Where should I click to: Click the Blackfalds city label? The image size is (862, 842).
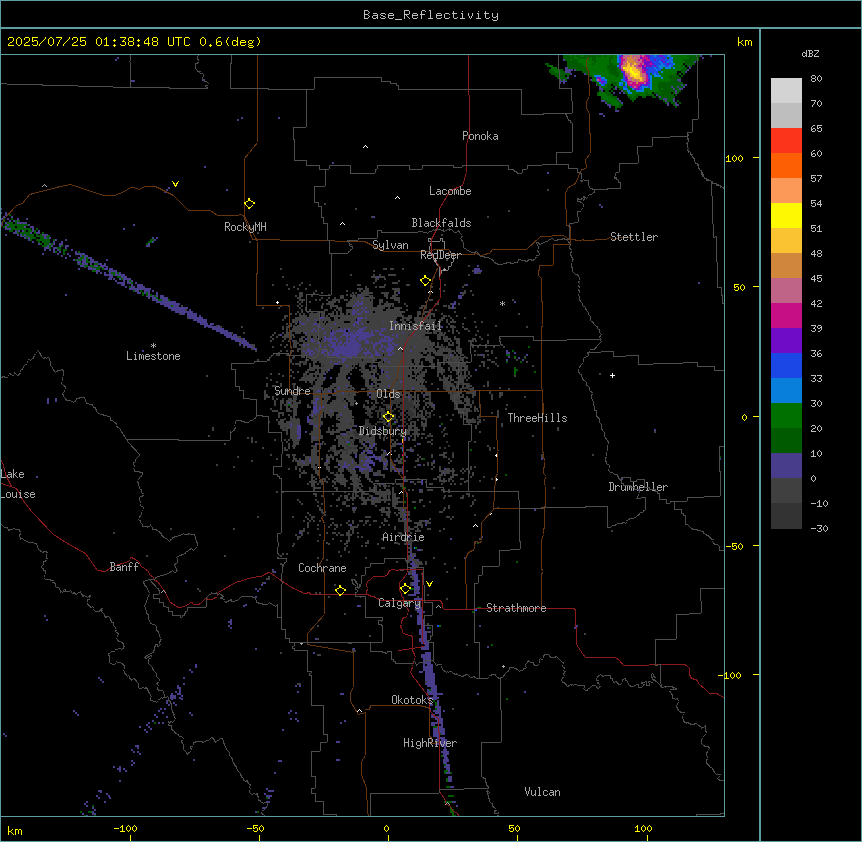coord(441,223)
